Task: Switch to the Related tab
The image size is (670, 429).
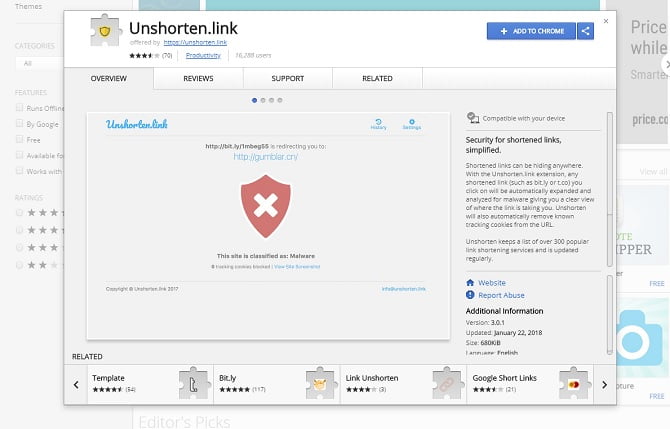Action: tap(377, 79)
